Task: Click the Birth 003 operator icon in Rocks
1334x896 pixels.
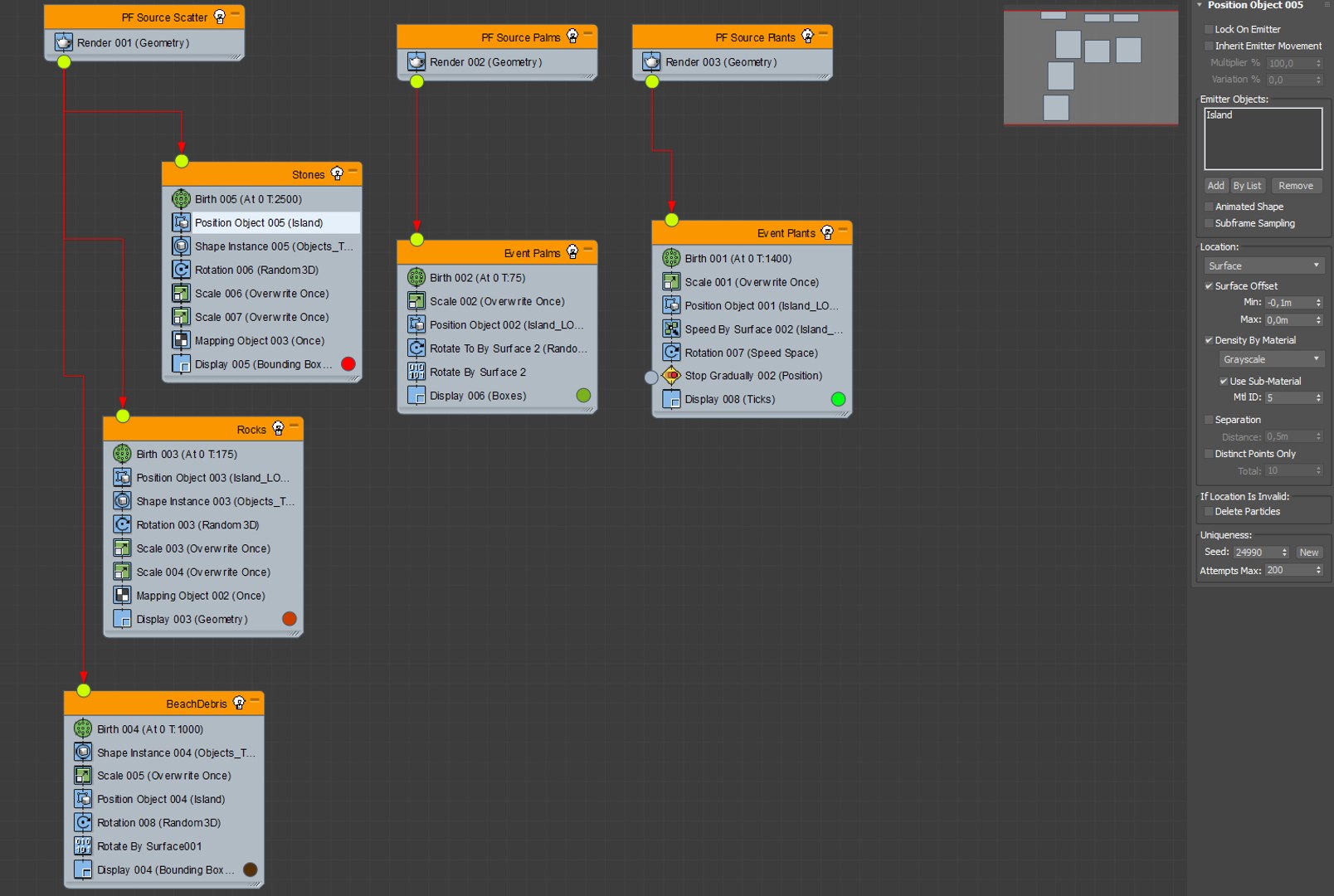Action: 122,454
